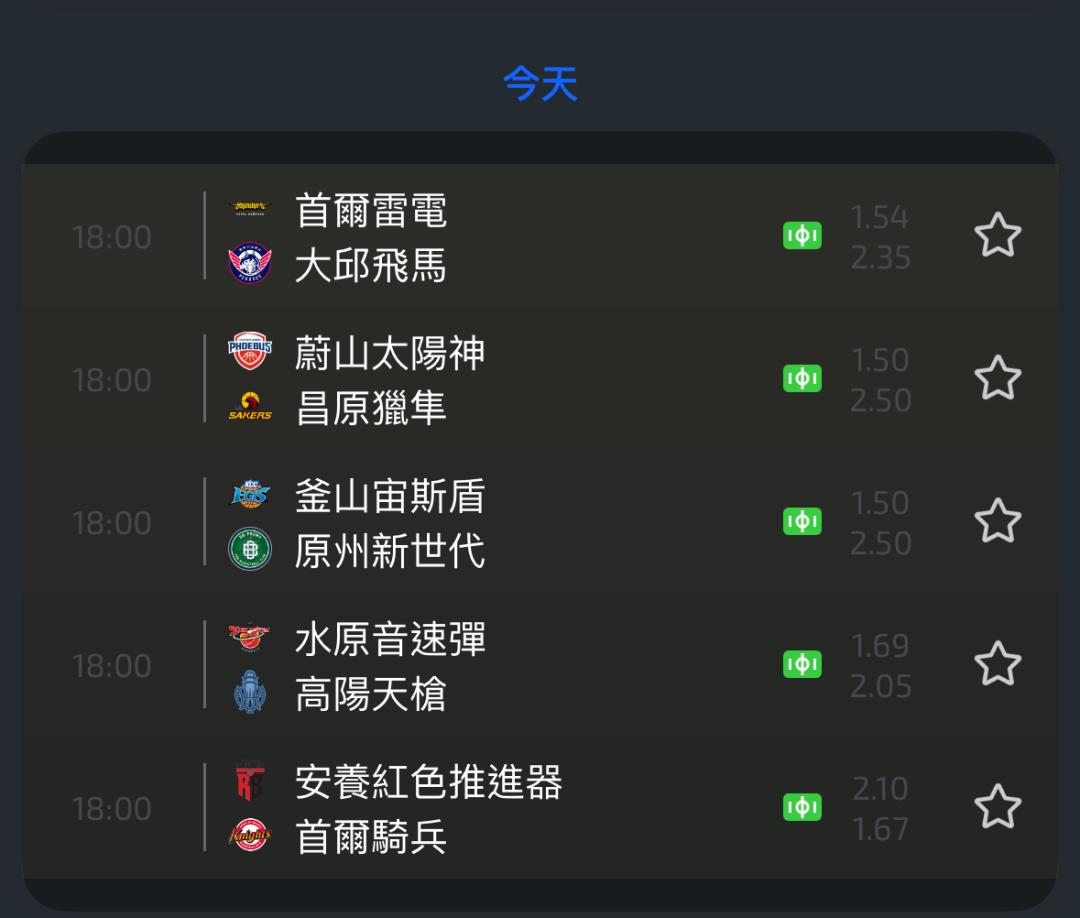
Task: Open live tracker icon for 蔚山太陽神 match
Action: 802,379
